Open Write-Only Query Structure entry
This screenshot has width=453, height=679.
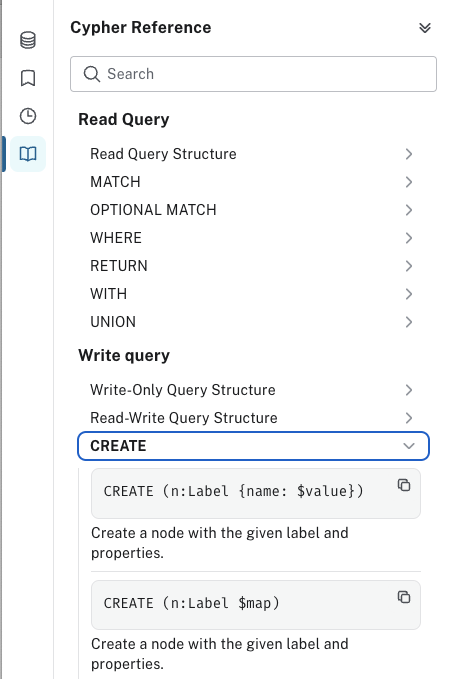[253, 390]
